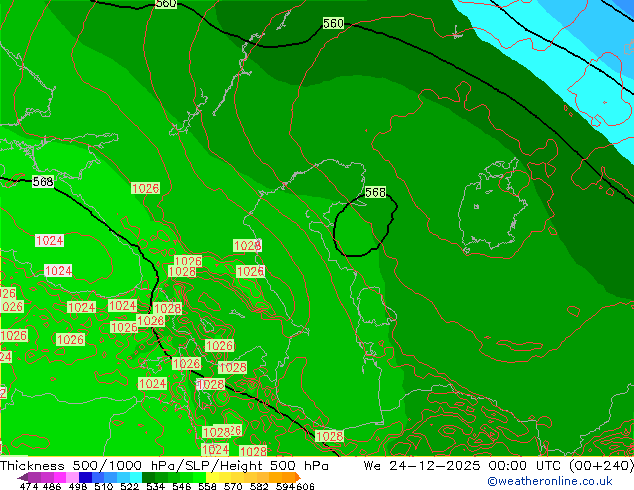
Task: Click the orange right arrow tip of the color scale
Action: pos(298,477)
